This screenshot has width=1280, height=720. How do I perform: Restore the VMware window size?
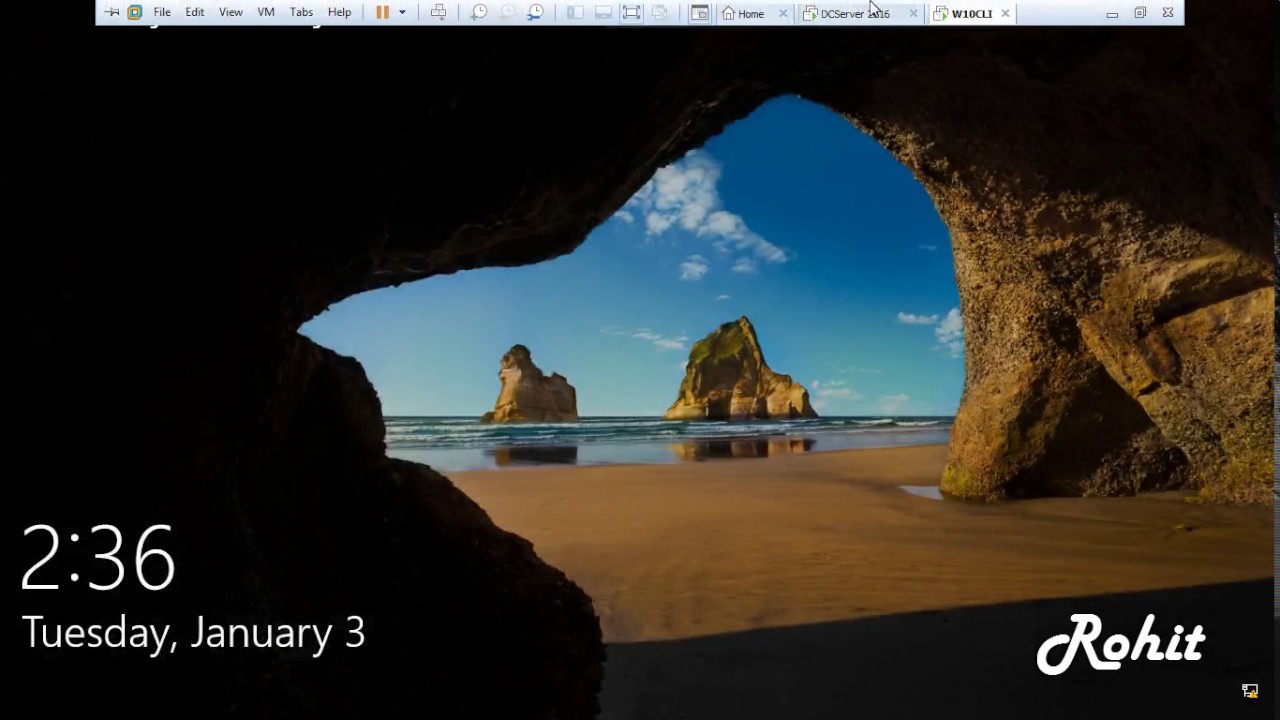[1140, 13]
